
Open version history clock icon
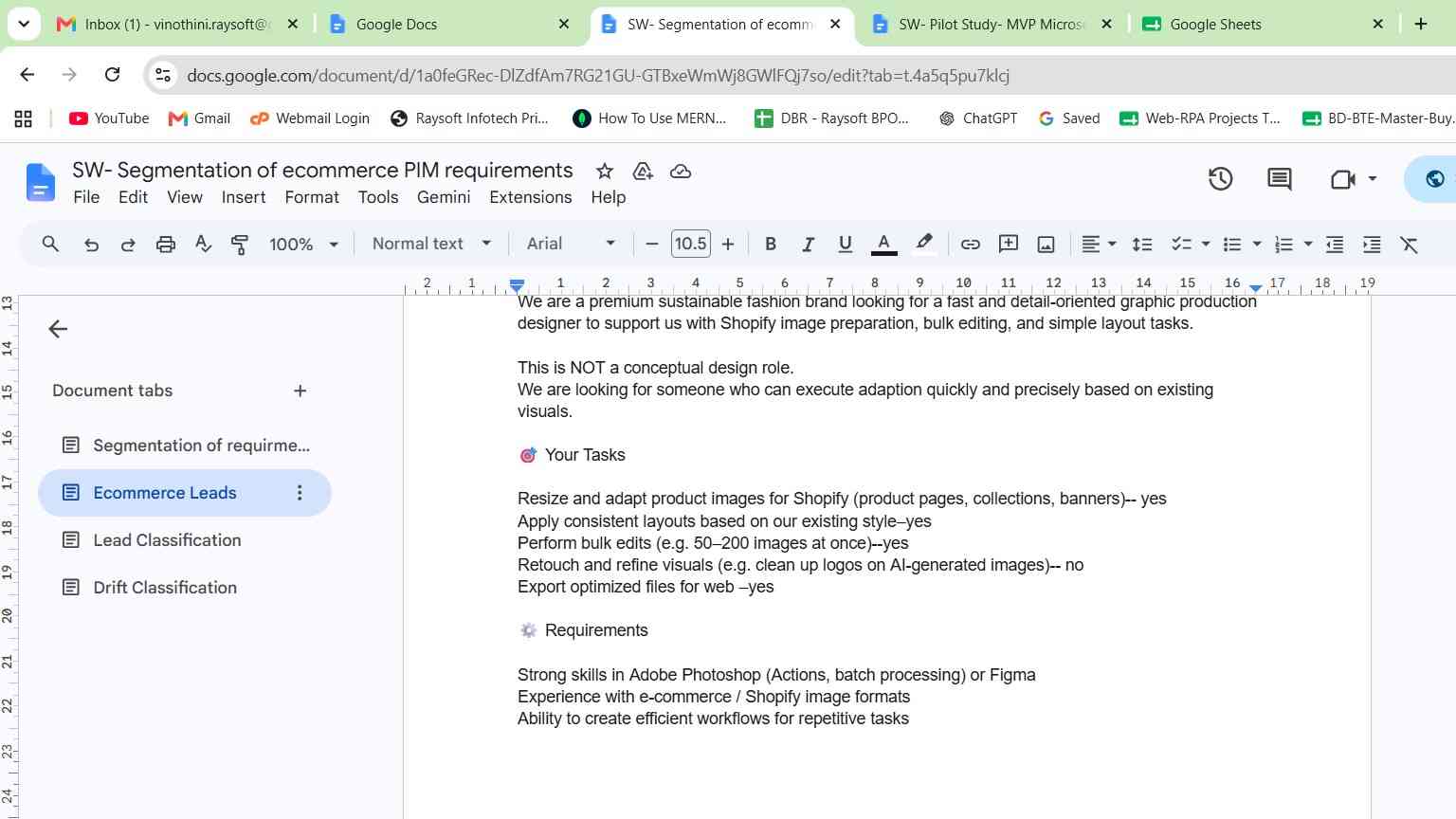[1220, 178]
